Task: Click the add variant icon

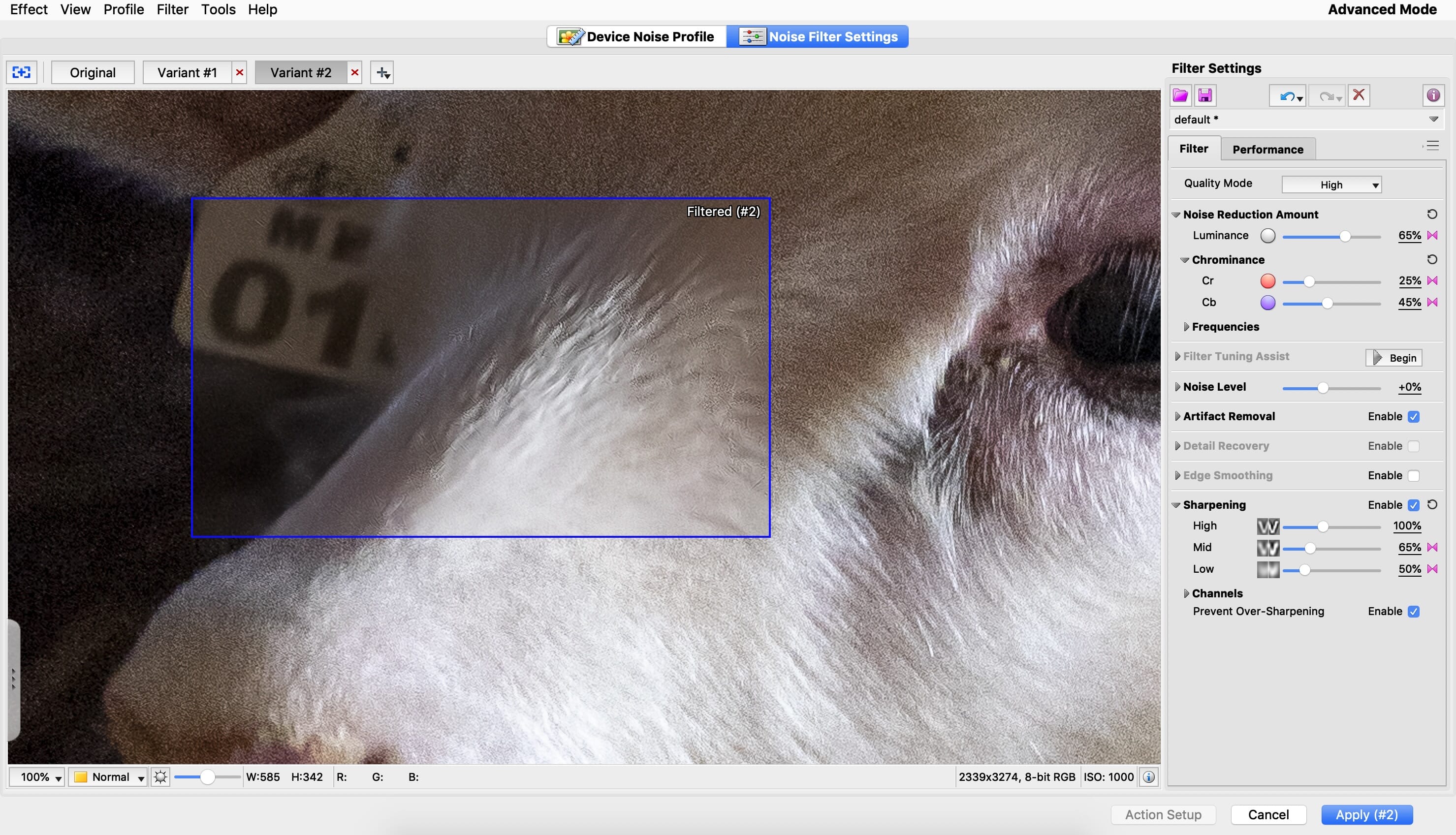Action: click(382, 72)
